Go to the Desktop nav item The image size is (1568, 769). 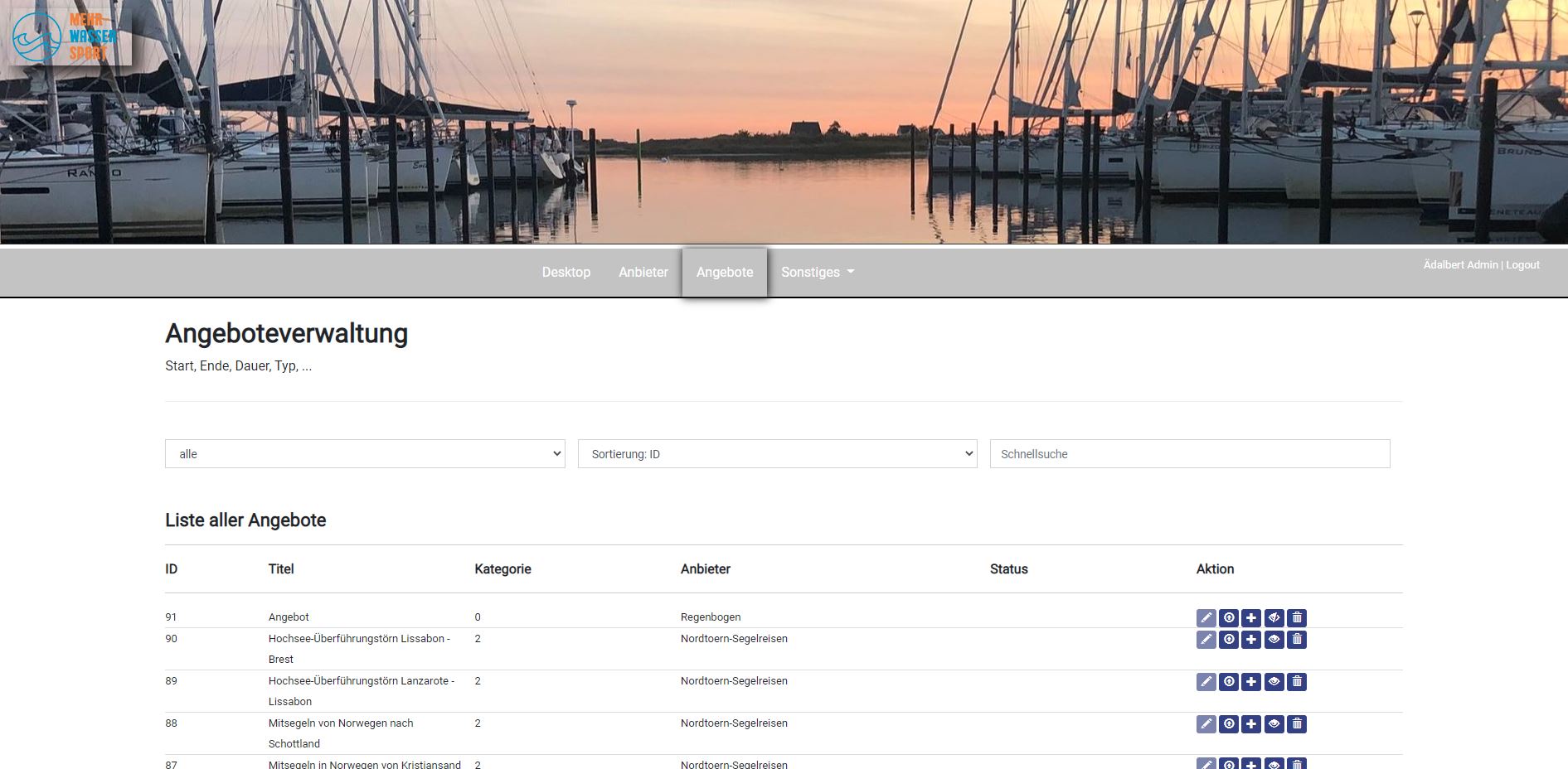[x=566, y=273]
